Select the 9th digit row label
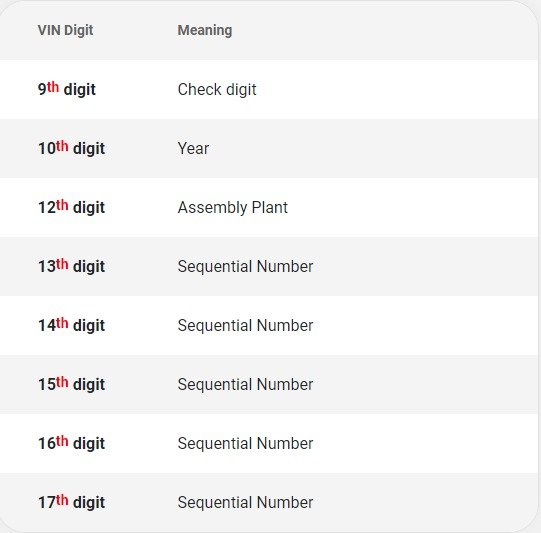Screen dimensions: 541x533 [67, 89]
